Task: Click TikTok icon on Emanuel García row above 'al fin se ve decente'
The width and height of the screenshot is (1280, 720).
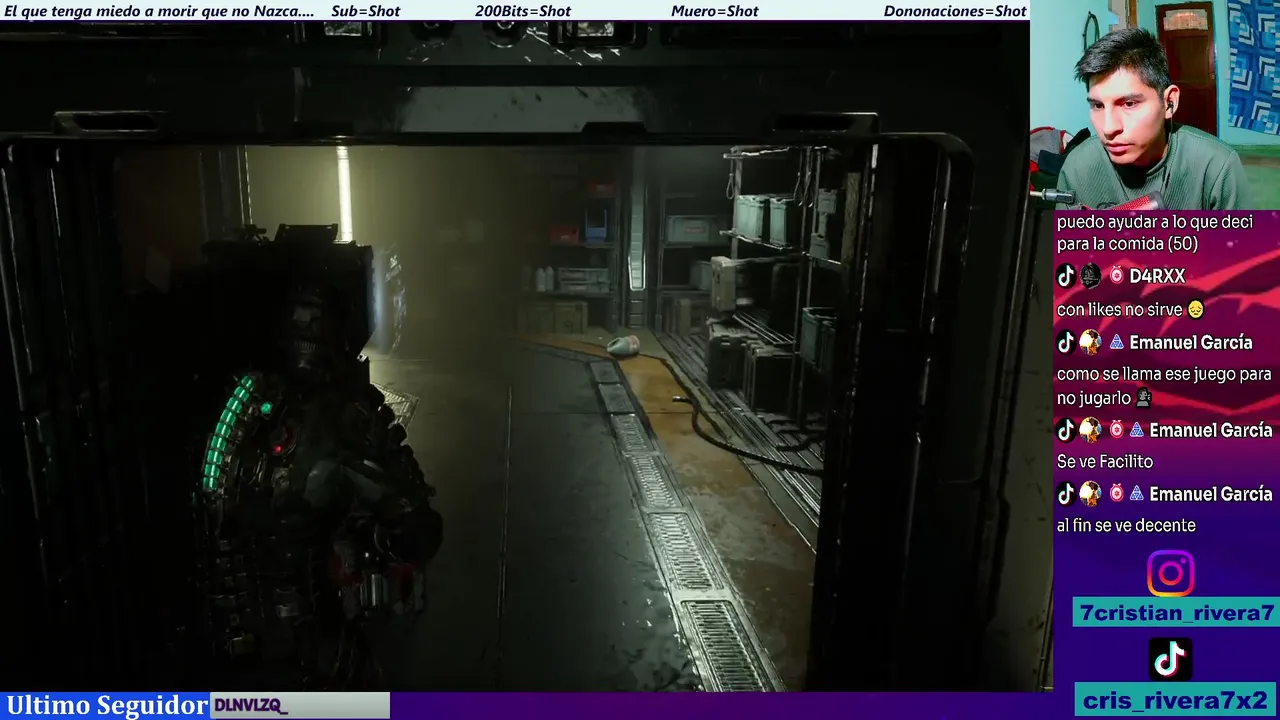Action: pyautogui.click(x=1066, y=494)
